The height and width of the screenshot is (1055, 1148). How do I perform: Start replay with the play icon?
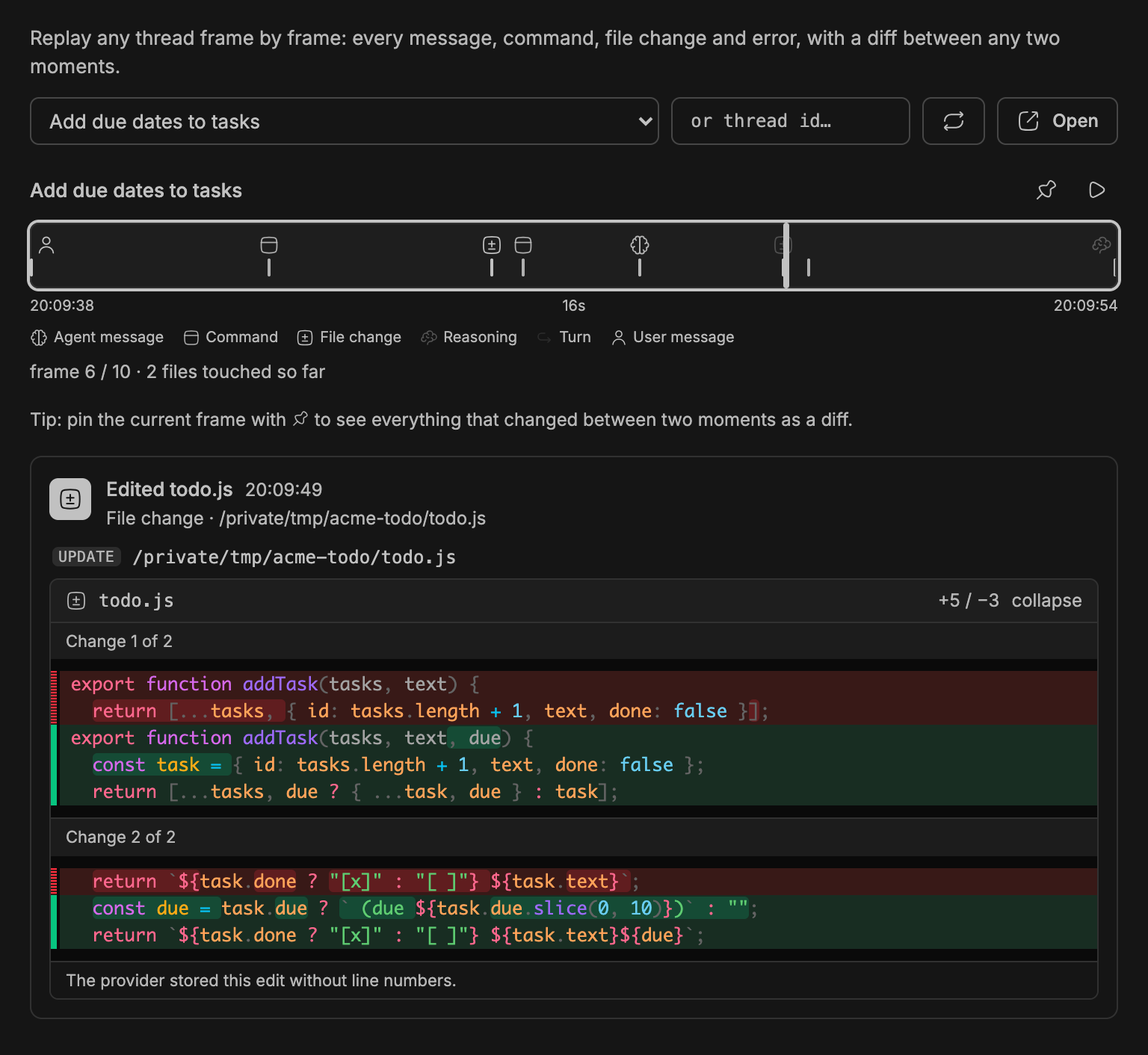(x=1096, y=190)
